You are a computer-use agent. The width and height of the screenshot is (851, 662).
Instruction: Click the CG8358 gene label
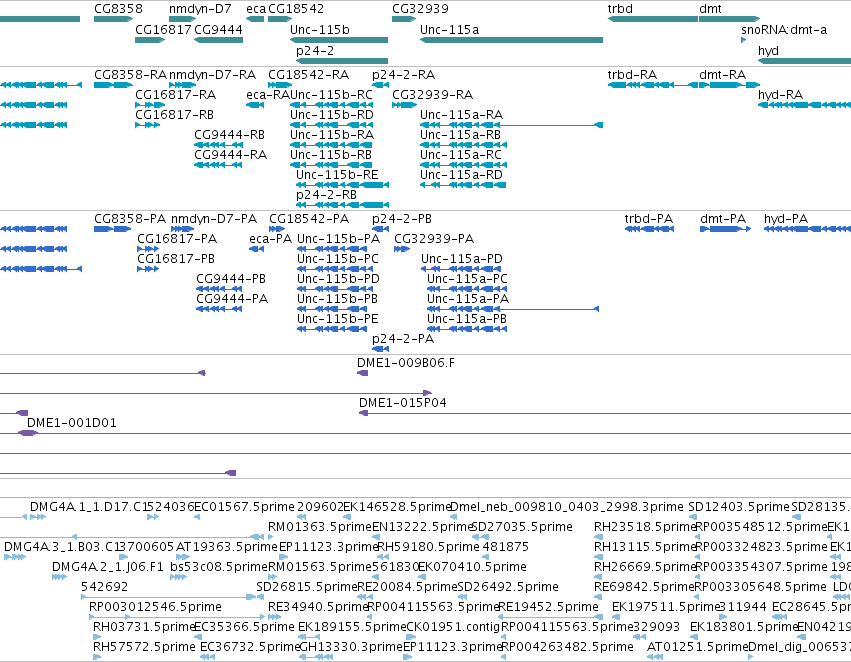[118, 9]
